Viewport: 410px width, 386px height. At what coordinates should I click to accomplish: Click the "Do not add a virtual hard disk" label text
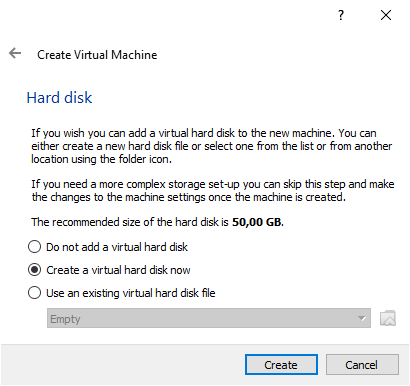pos(117,247)
